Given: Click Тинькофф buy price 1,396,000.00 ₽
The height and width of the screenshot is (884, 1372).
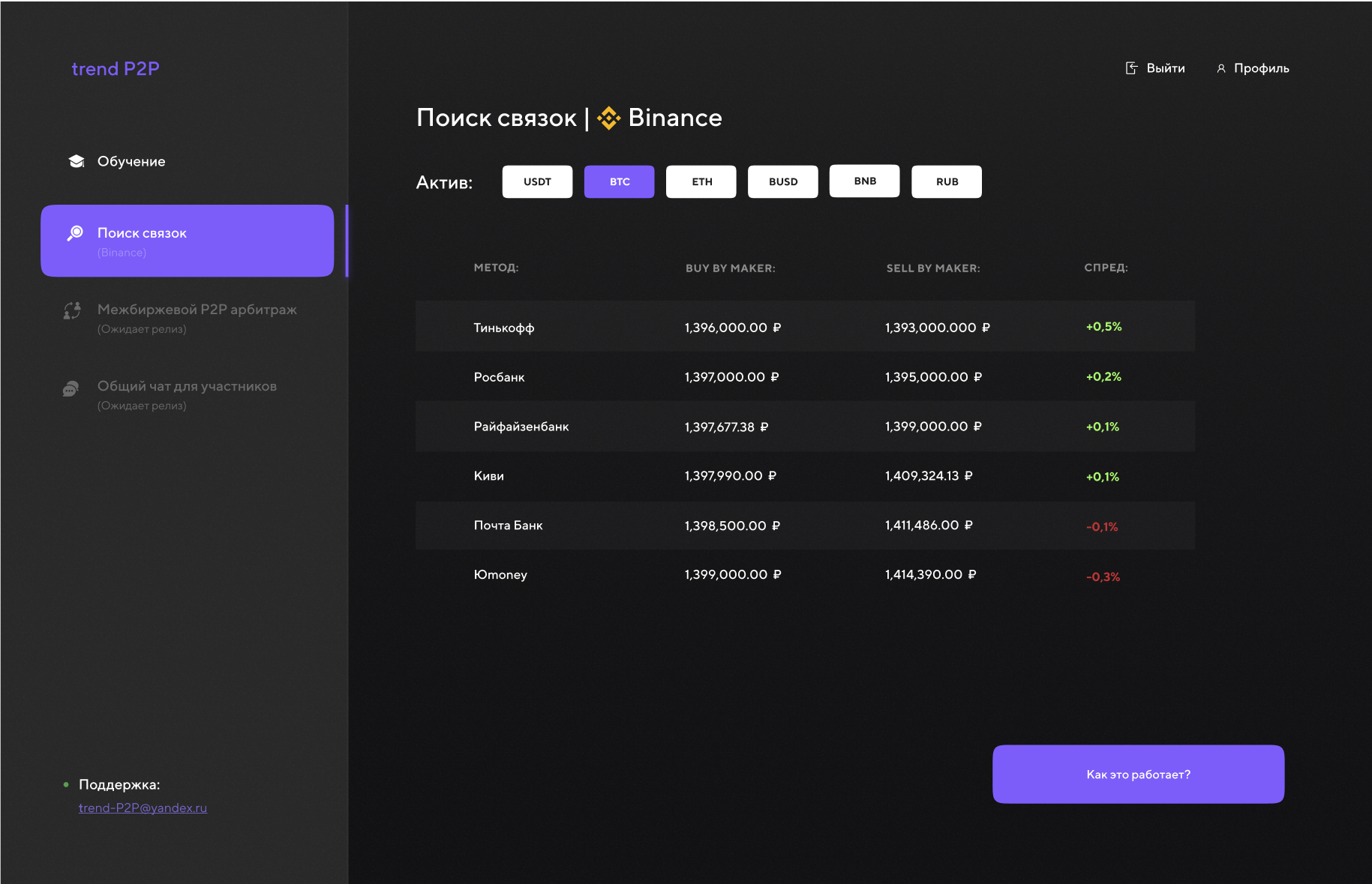Looking at the screenshot, I should (733, 328).
